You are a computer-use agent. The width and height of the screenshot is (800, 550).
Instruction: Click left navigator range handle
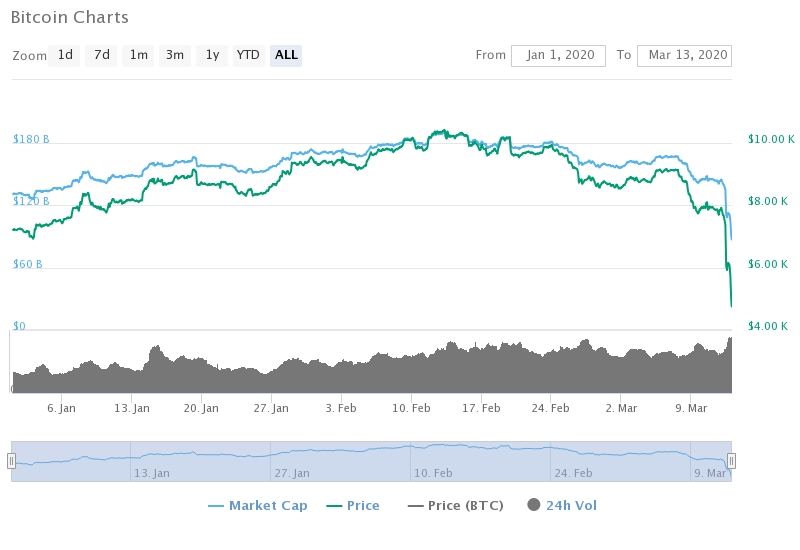click(x=11, y=461)
